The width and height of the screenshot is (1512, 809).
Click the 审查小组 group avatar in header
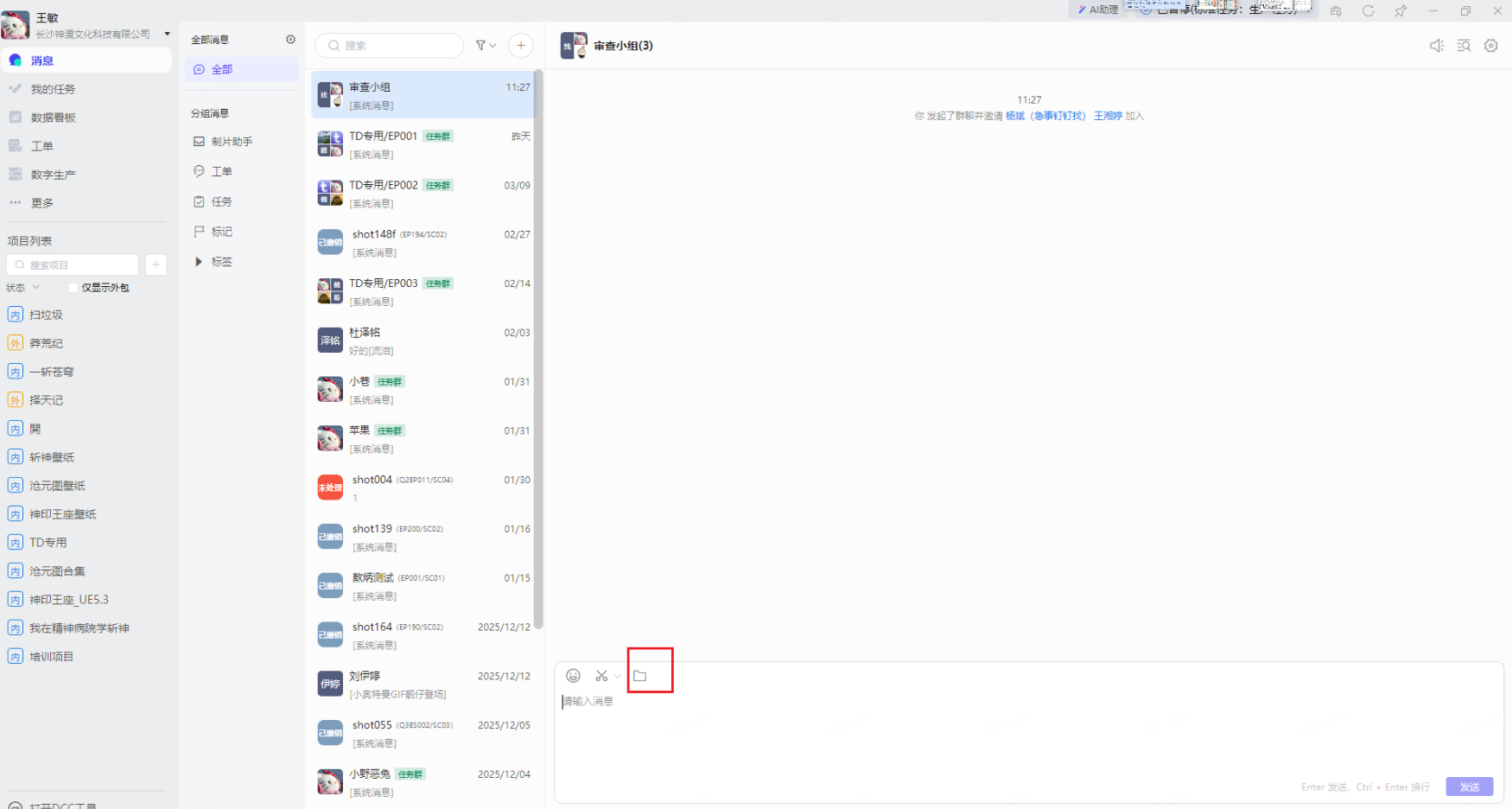pos(574,46)
